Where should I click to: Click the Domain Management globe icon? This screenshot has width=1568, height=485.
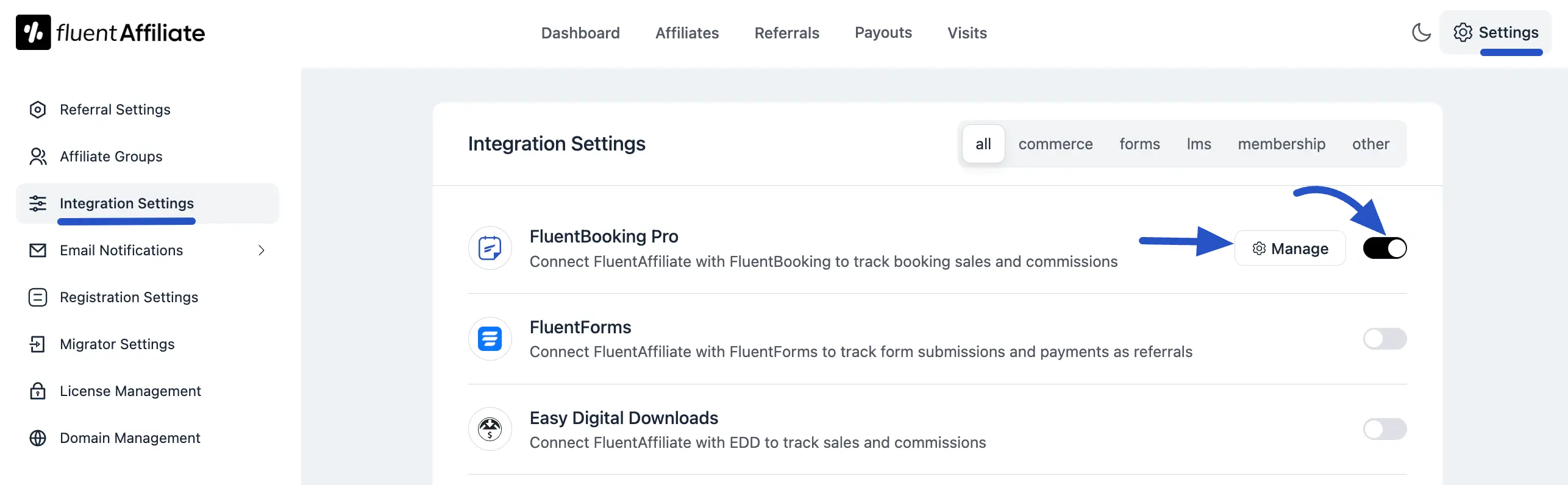click(x=38, y=438)
